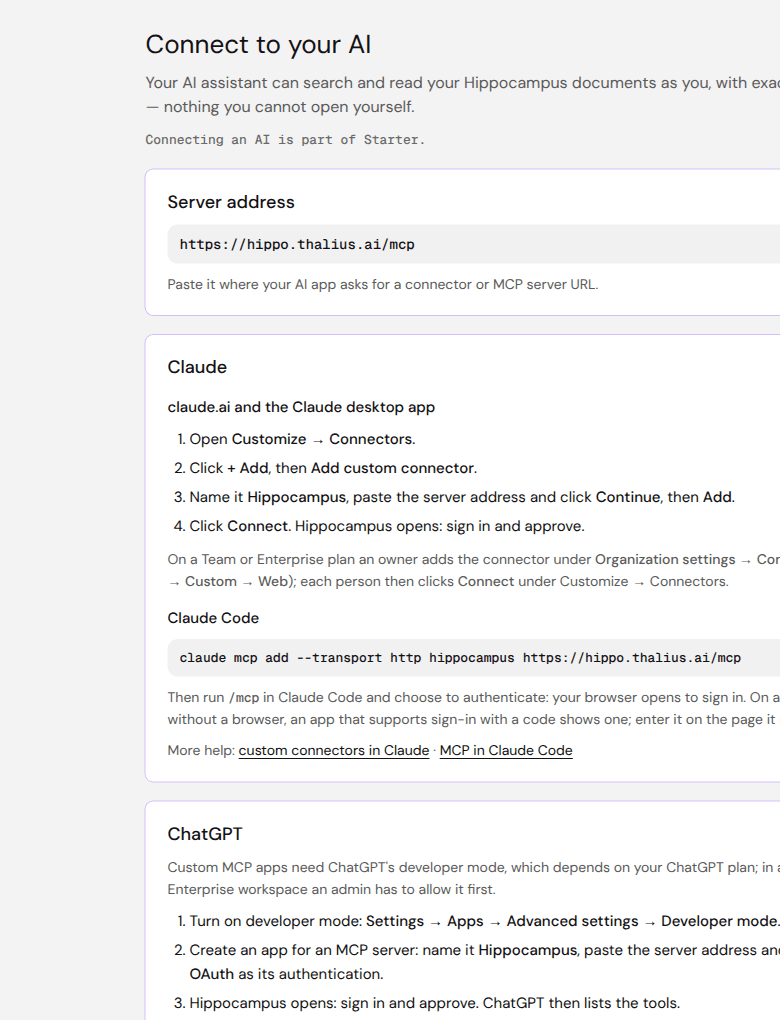780x1020 pixels.
Task: Click 'Your AI assistant can search and read' intro
Action: pos(463,94)
